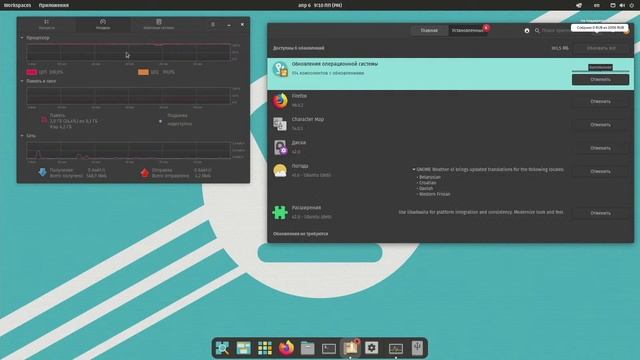Open the Terminal icon in the dock

(329, 348)
